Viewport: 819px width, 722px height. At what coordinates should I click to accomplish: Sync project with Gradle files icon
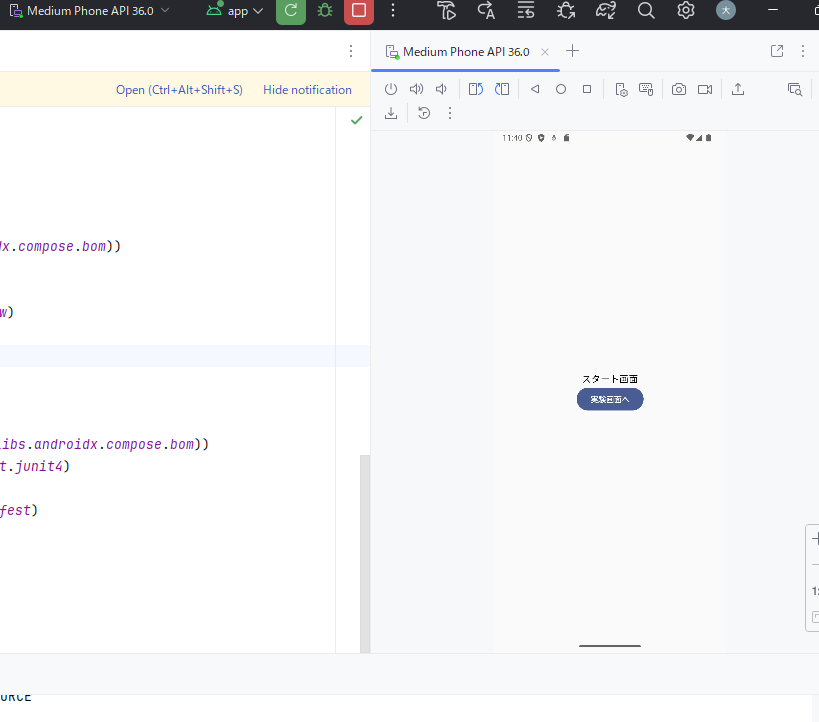[x=605, y=11]
